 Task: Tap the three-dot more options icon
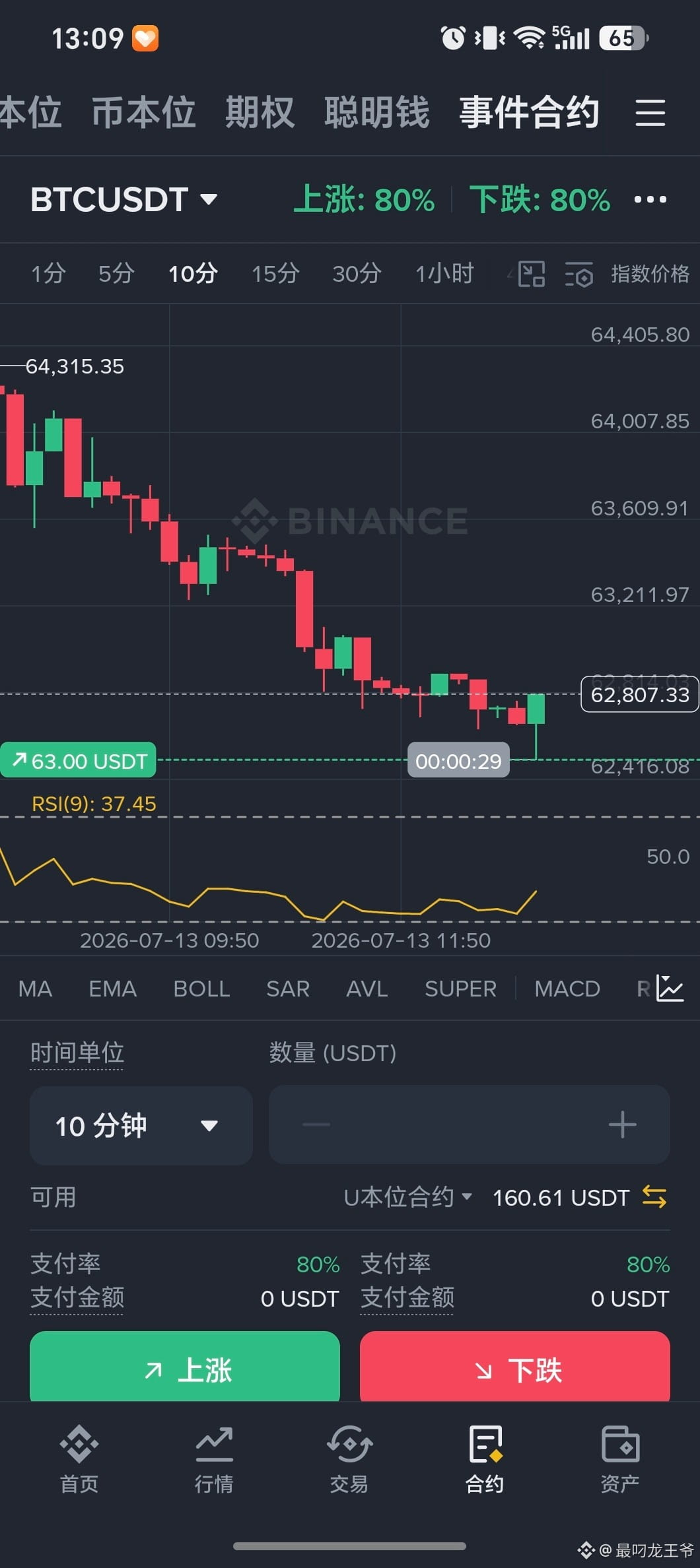click(x=650, y=199)
